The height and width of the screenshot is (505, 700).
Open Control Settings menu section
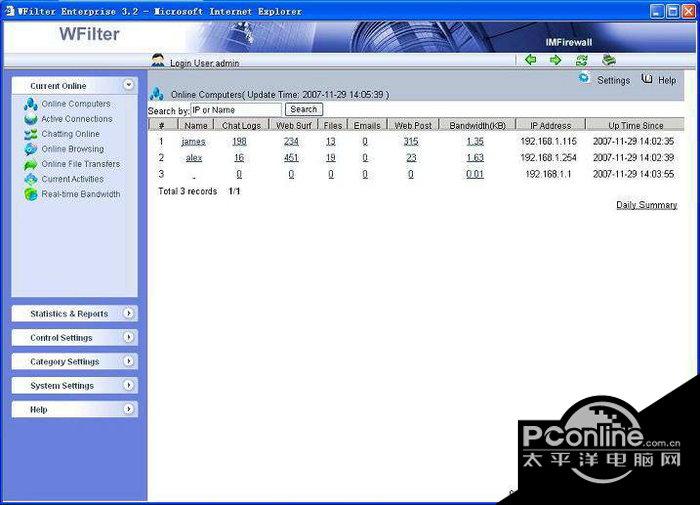pyautogui.click(x=75, y=338)
